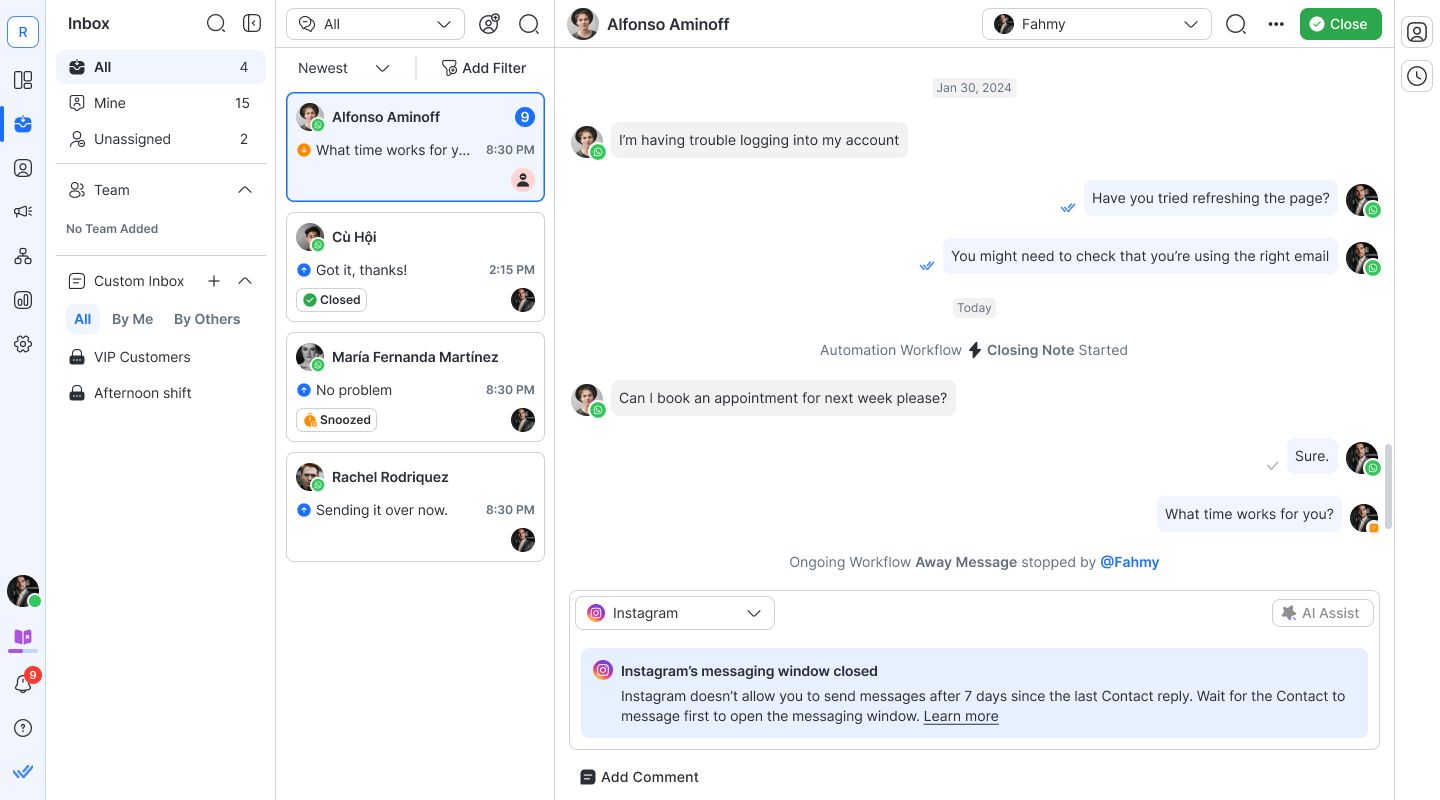Switch to the By Me tab
Screen dimensions: 1440x800
coord(132,319)
